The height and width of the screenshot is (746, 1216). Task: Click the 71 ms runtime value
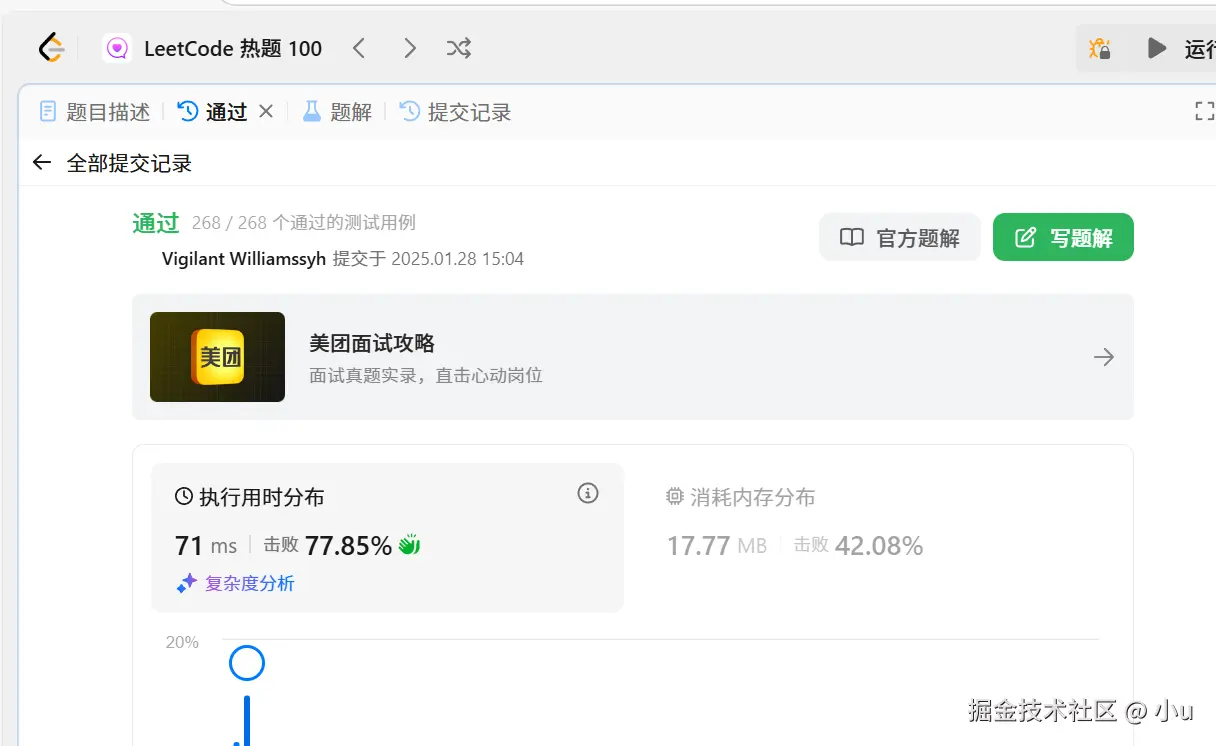206,546
